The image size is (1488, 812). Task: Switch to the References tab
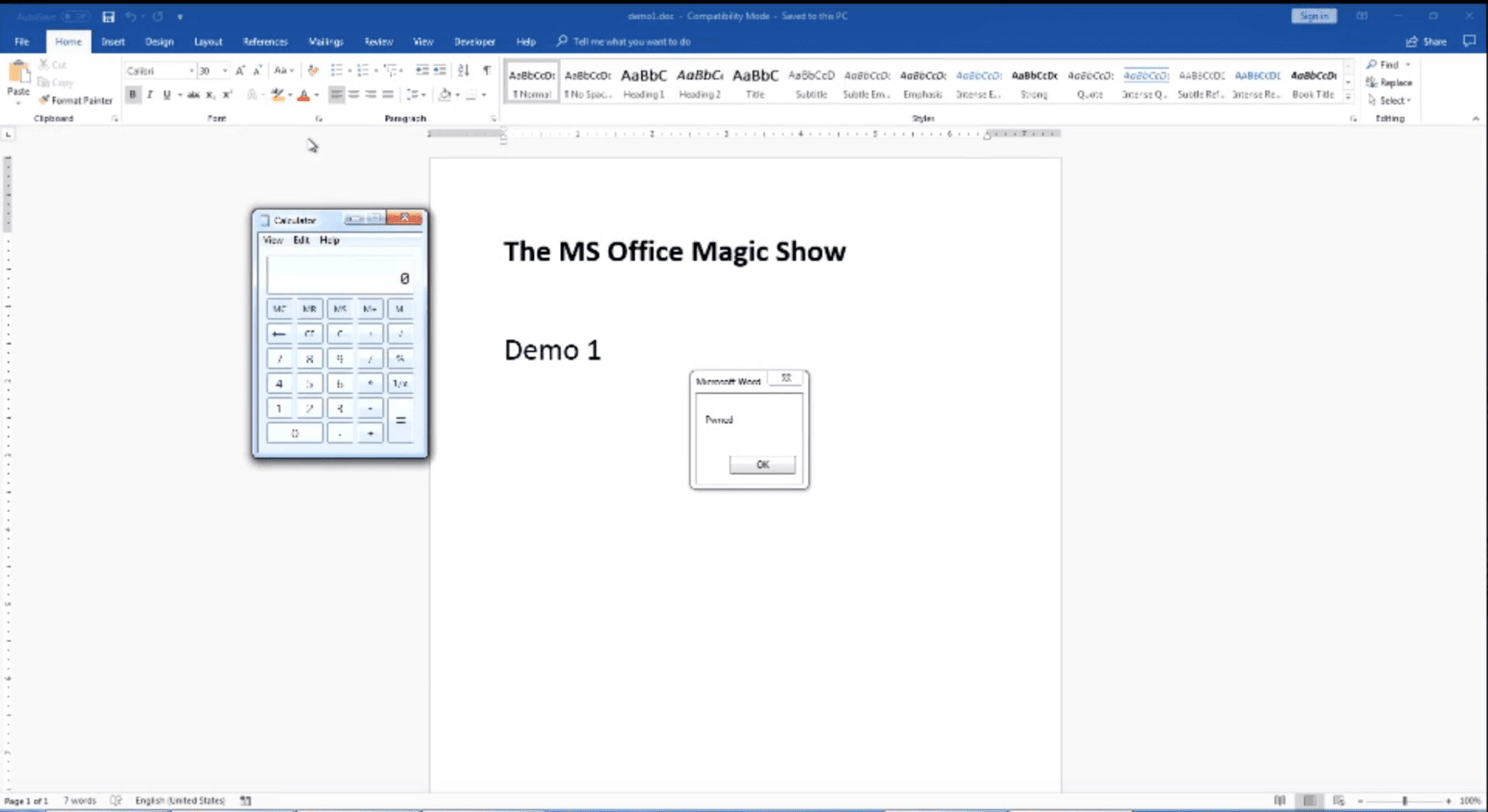pos(265,41)
